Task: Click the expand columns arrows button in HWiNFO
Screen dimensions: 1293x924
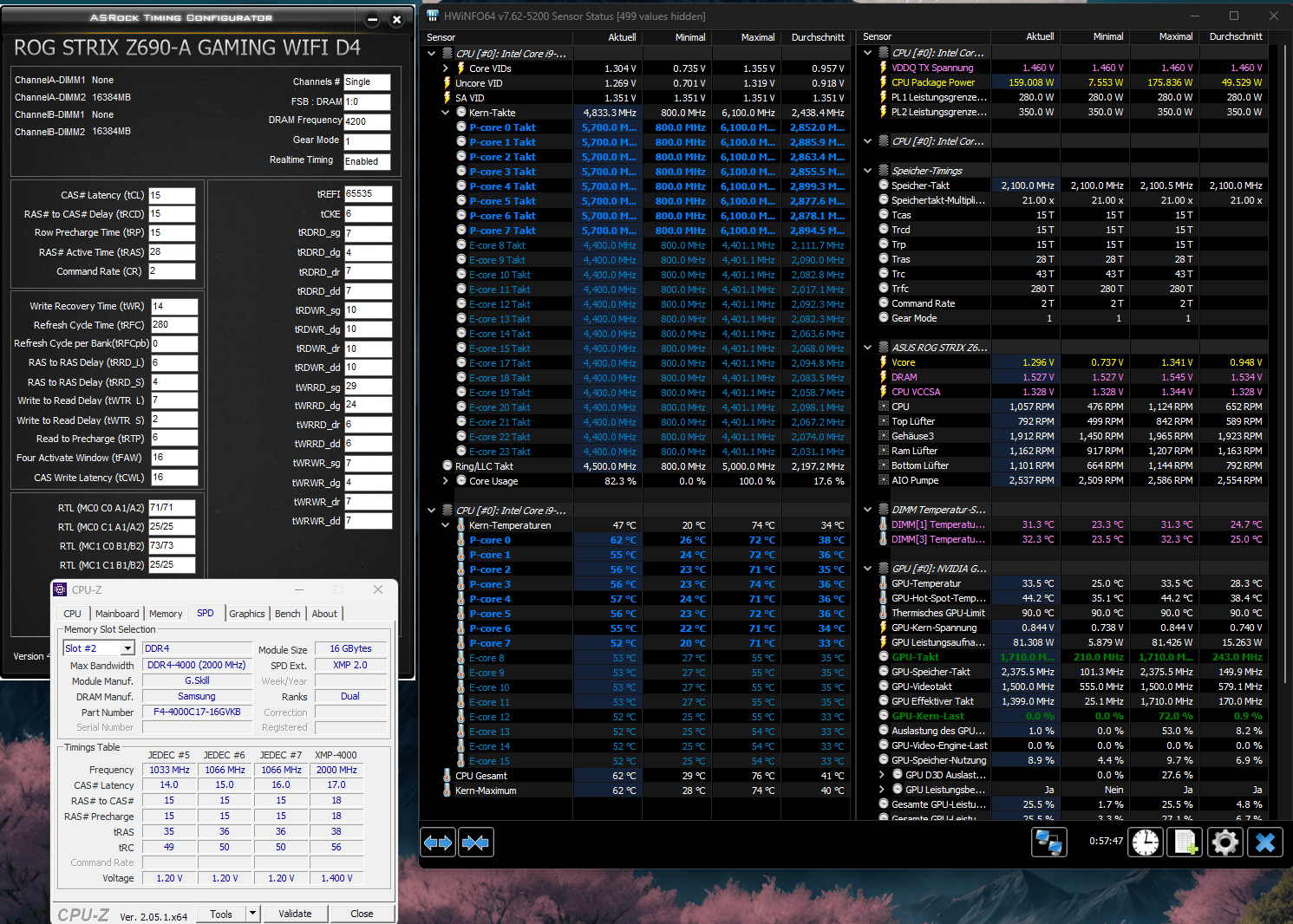Action: click(438, 843)
